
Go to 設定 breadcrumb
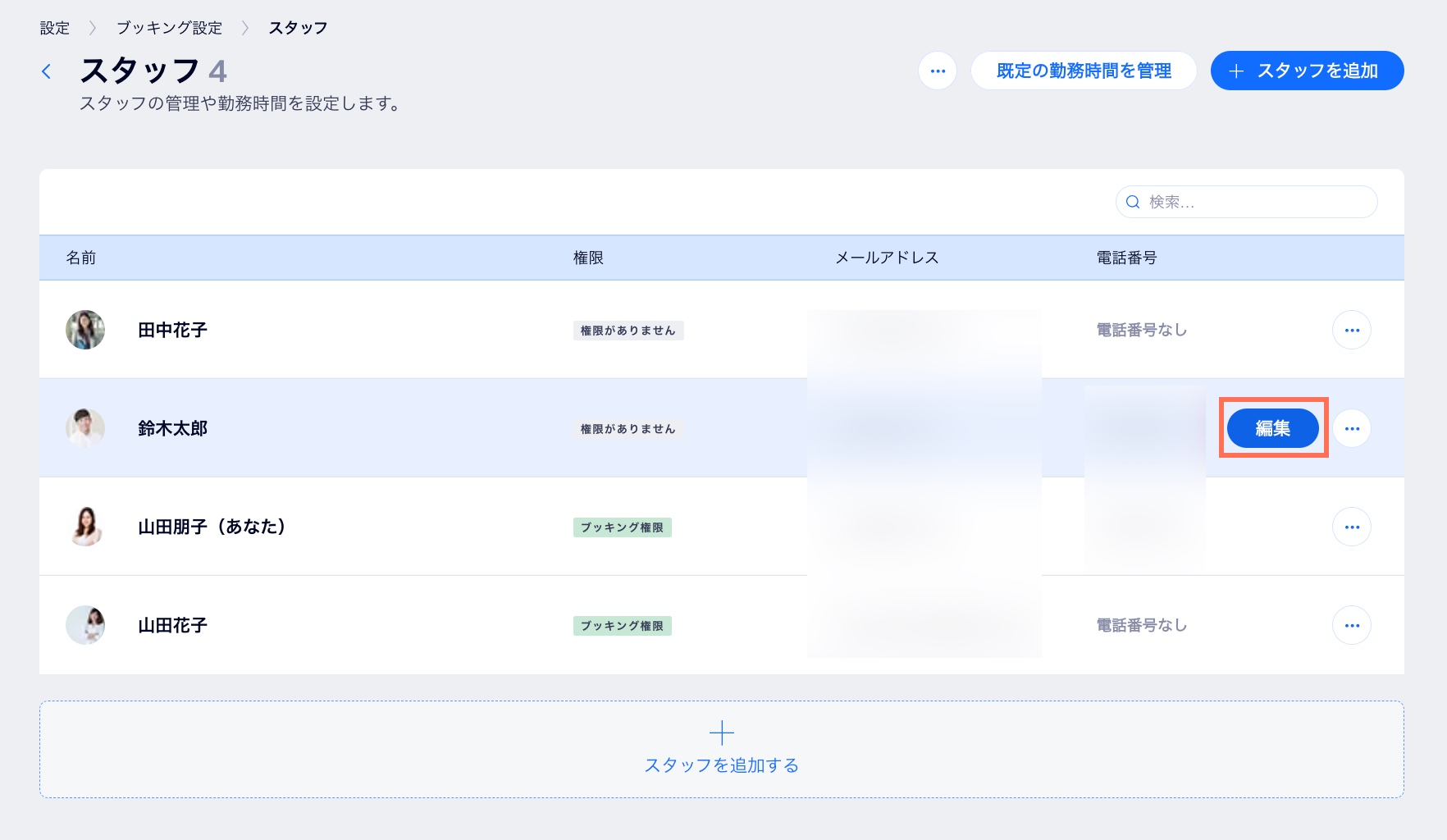coord(55,28)
